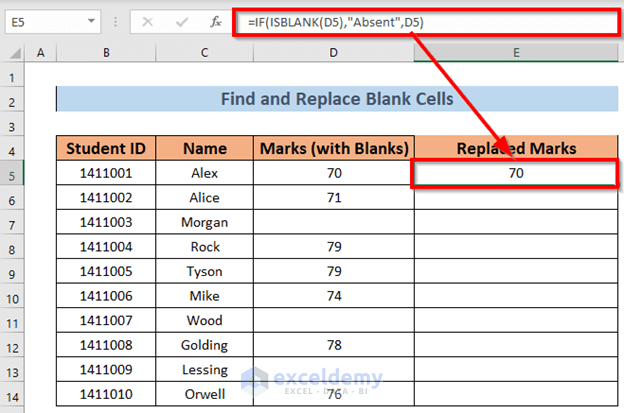Click the Cancel (X) formula bar icon

pos(148,22)
